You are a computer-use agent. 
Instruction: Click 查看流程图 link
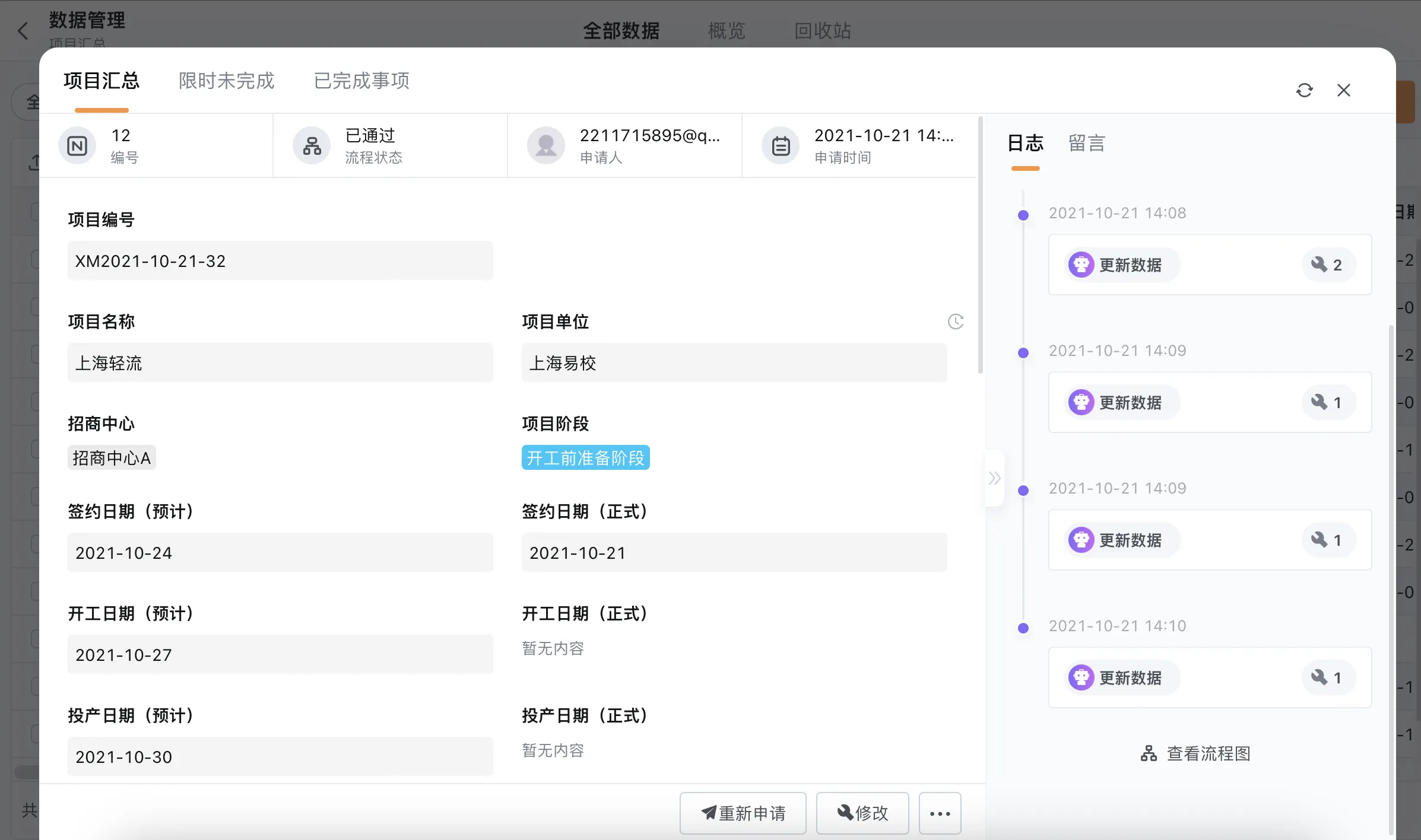1208,753
